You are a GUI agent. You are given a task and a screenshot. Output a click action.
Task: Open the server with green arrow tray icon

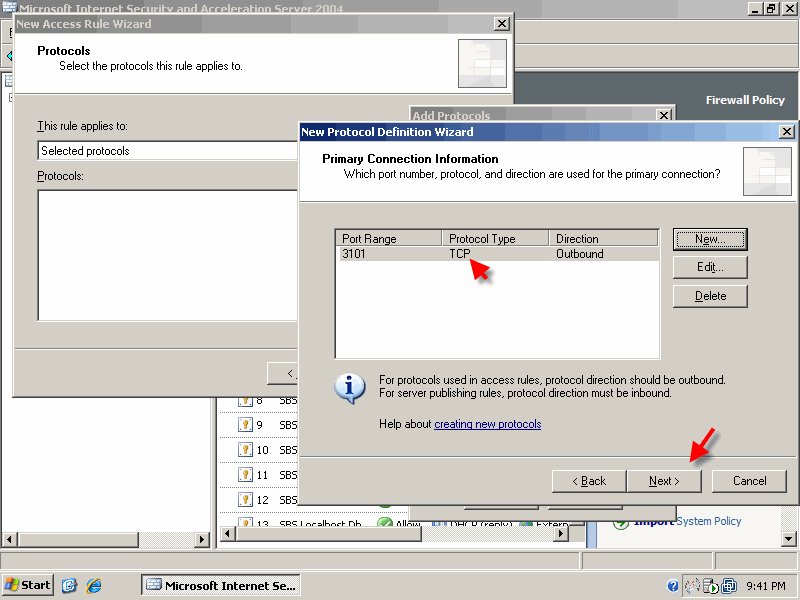711,586
